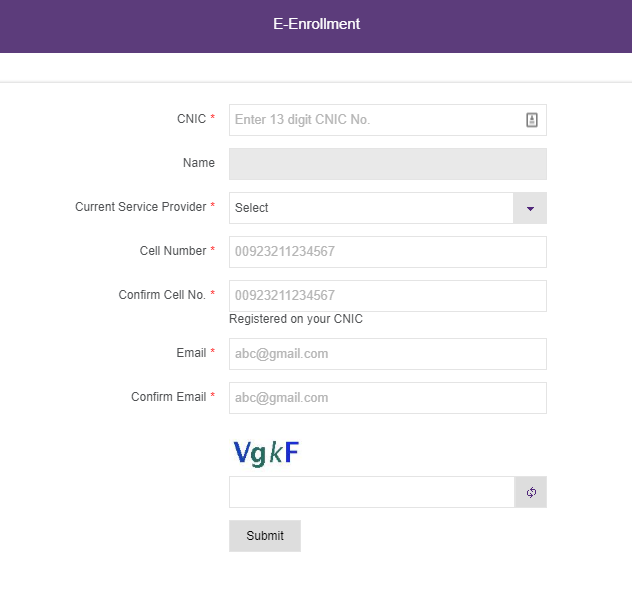Refresh the captcha code
The width and height of the screenshot is (632, 592).
(531, 492)
